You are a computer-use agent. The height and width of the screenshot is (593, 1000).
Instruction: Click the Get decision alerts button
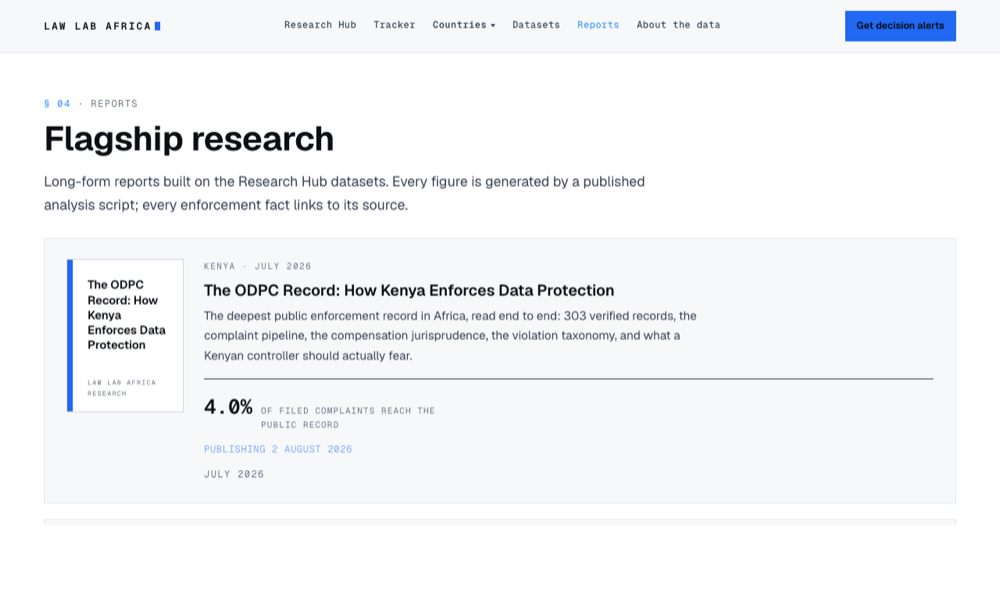pyautogui.click(x=900, y=26)
